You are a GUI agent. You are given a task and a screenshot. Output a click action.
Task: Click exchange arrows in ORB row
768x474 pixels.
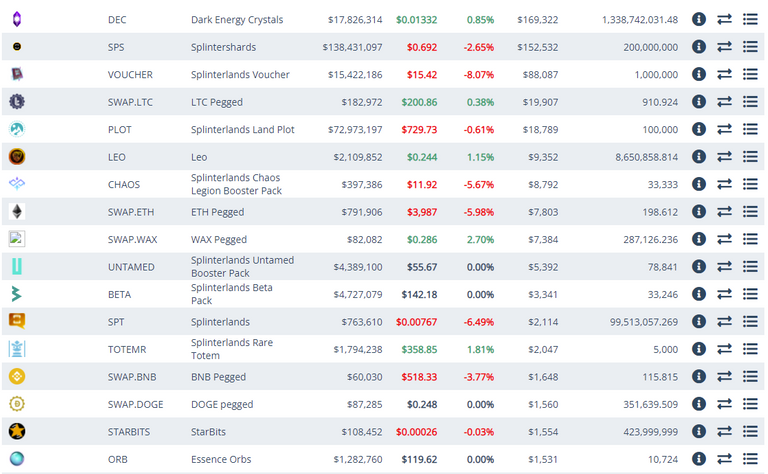pyautogui.click(x=724, y=459)
